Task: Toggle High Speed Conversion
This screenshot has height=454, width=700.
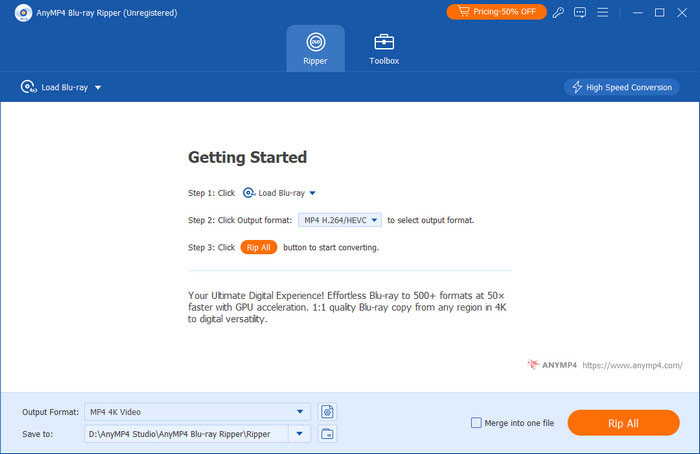Action: click(x=621, y=87)
